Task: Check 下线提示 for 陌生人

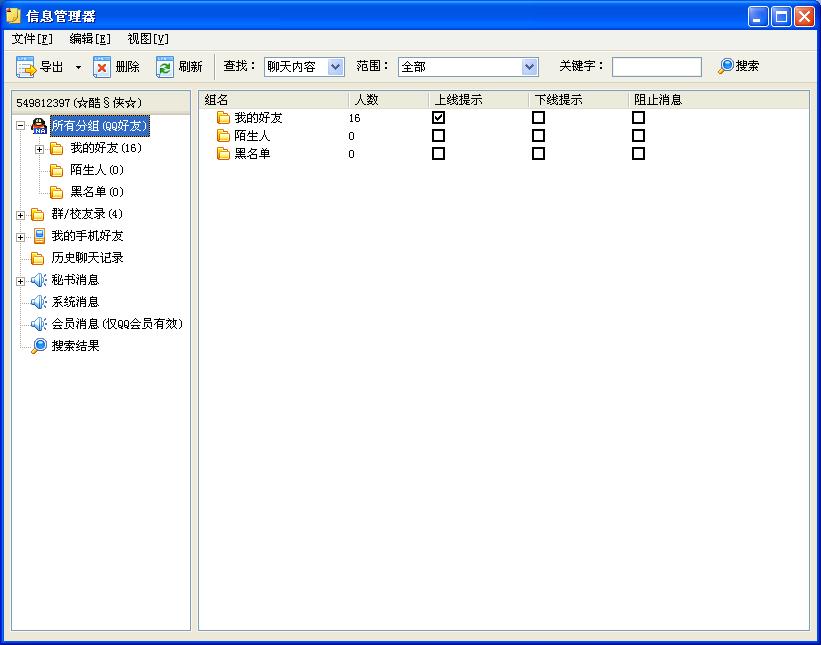Action: click(538, 136)
